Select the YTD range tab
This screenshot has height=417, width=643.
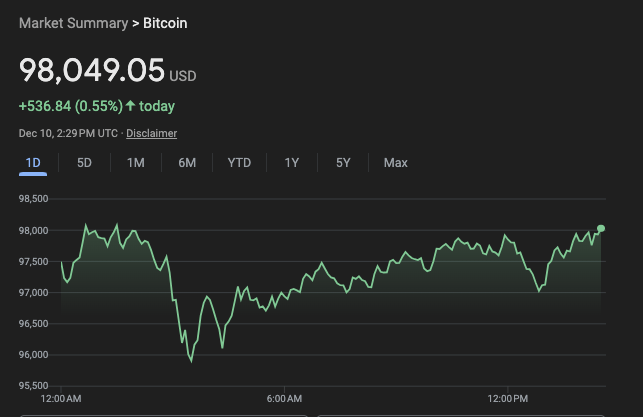(239, 163)
